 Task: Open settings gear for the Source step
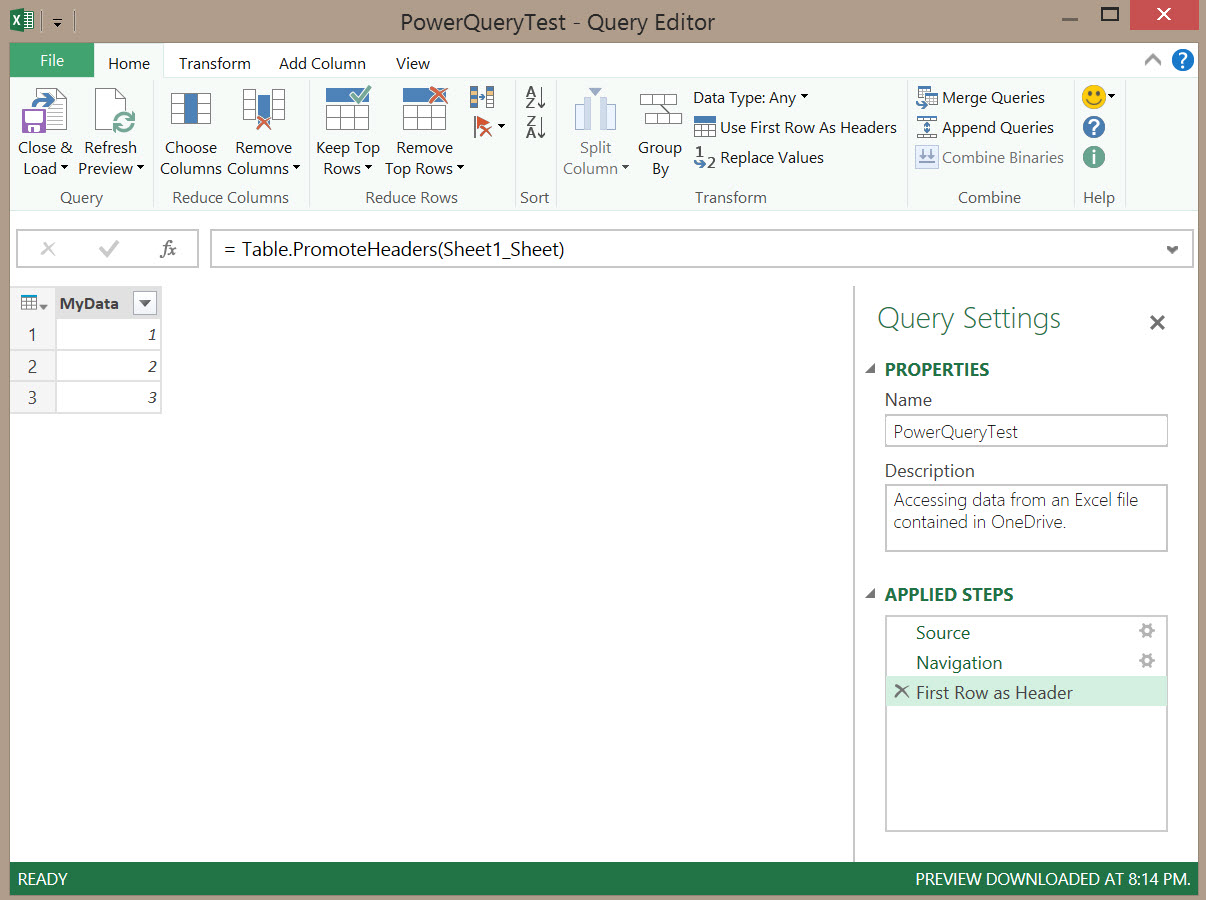(1147, 631)
